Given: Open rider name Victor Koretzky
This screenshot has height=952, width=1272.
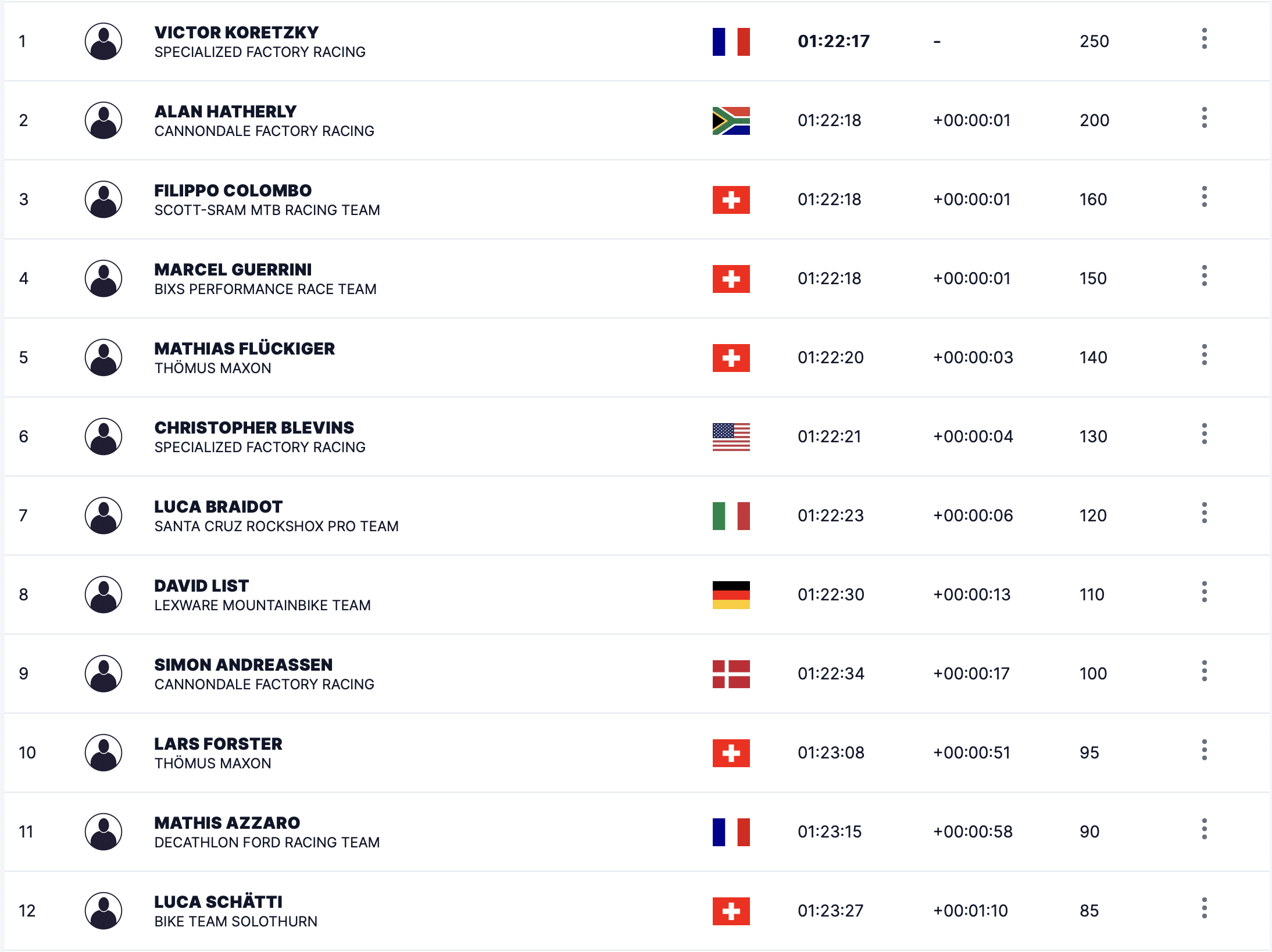Looking at the screenshot, I should click(236, 33).
